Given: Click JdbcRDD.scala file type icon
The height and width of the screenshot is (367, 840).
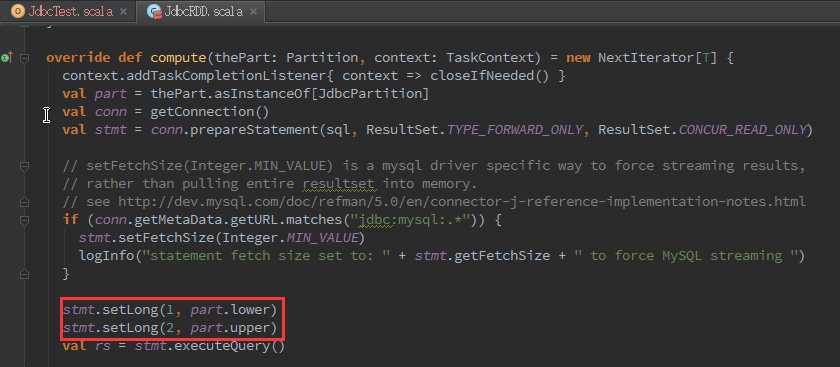Looking at the screenshot, I should (155, 11).
